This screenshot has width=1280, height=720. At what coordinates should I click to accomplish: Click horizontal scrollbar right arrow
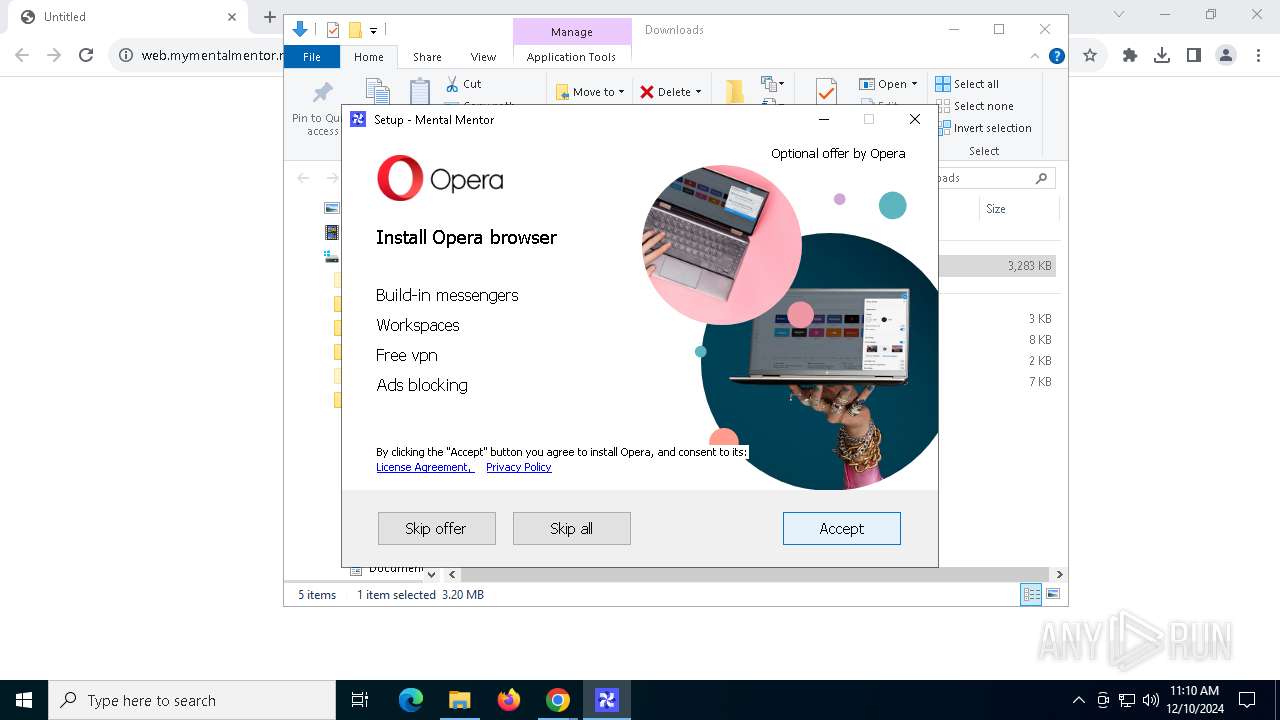point(1059,574)
